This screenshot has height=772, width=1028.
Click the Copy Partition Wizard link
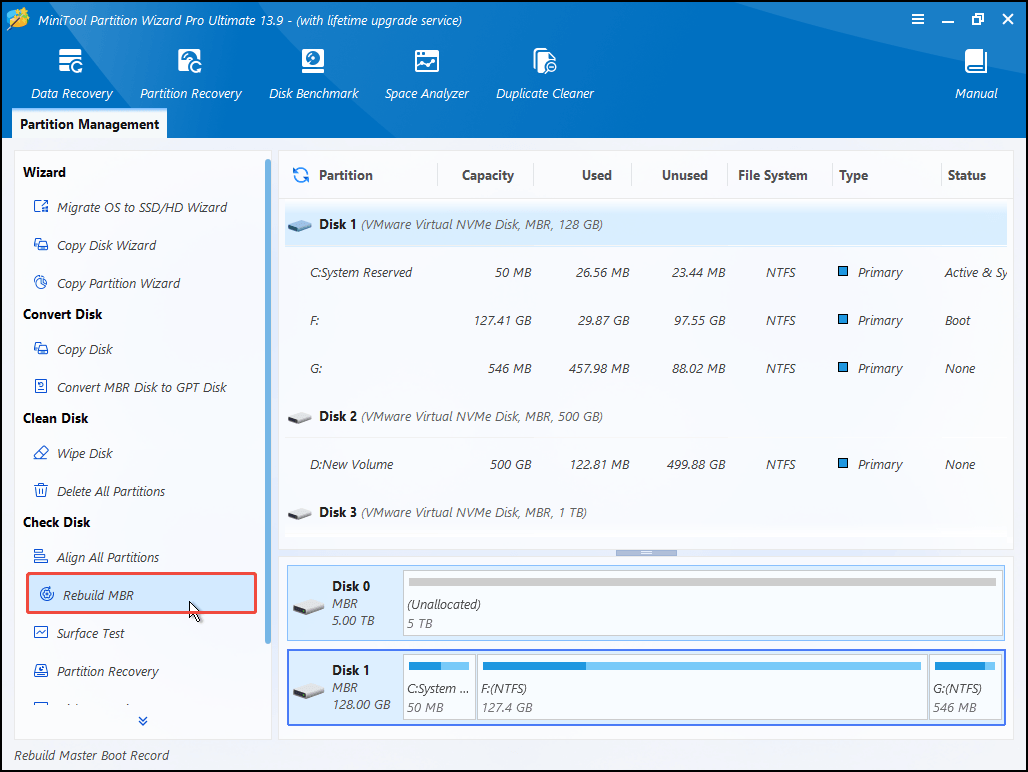click(x=118, y=283)
